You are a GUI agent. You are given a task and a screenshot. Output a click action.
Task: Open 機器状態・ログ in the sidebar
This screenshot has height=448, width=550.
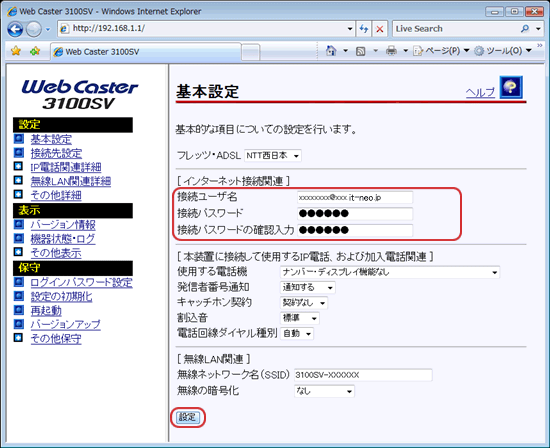63,239
